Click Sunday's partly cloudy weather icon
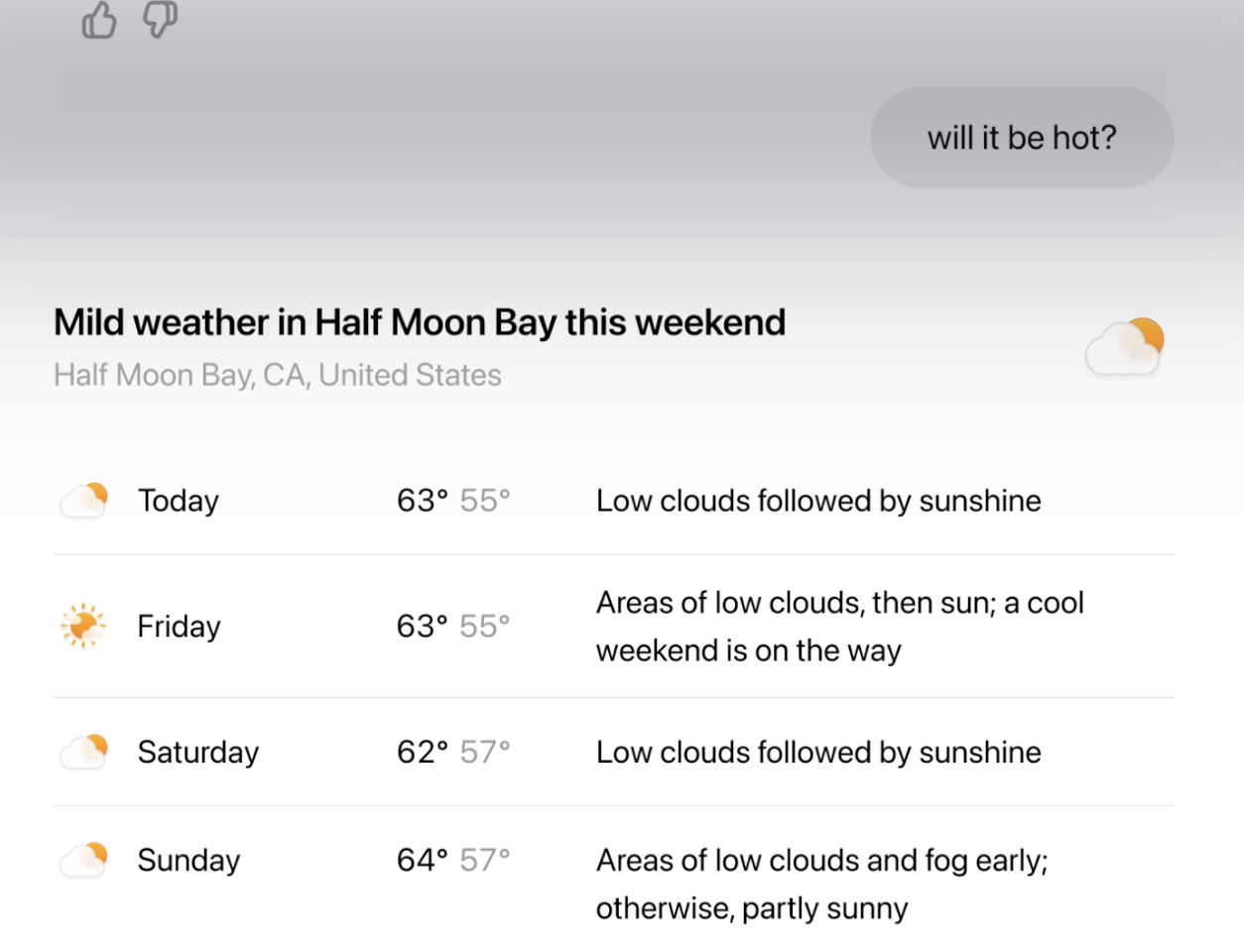 pos(84,860)
